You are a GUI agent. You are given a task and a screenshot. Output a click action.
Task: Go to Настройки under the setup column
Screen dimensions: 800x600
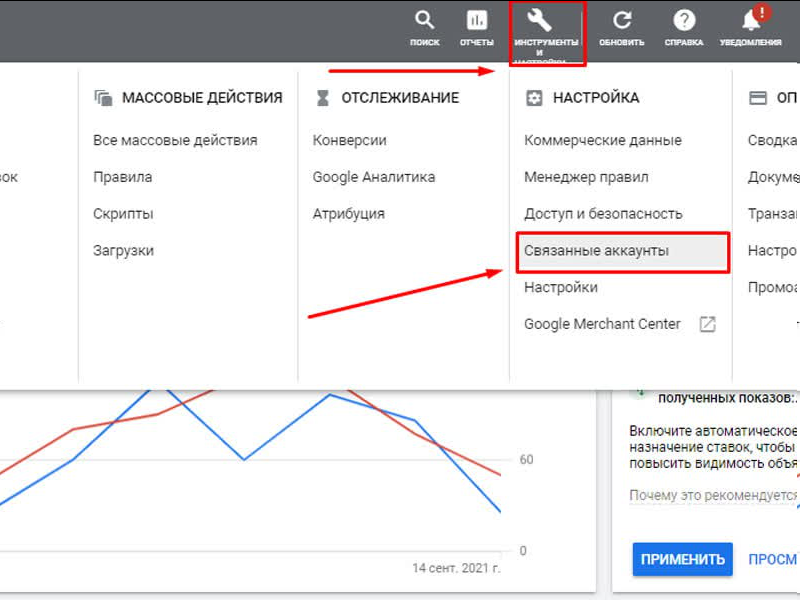coord(561,288)
